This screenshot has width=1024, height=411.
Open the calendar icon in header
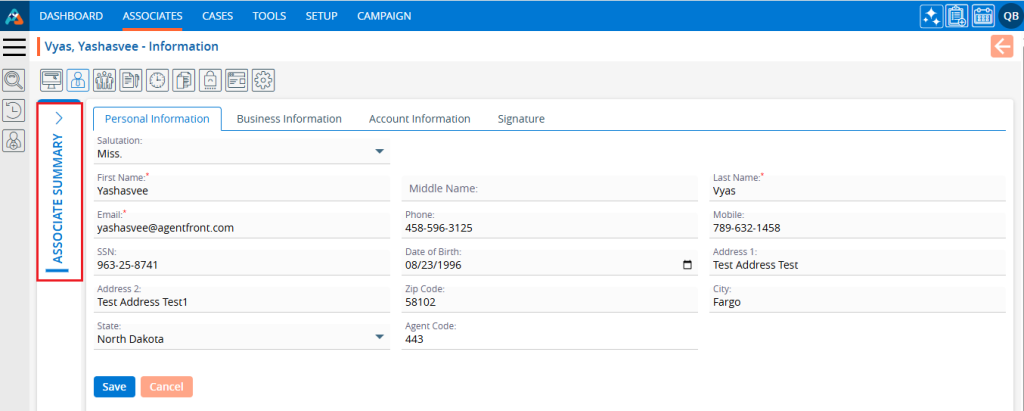tap(983, 16)
